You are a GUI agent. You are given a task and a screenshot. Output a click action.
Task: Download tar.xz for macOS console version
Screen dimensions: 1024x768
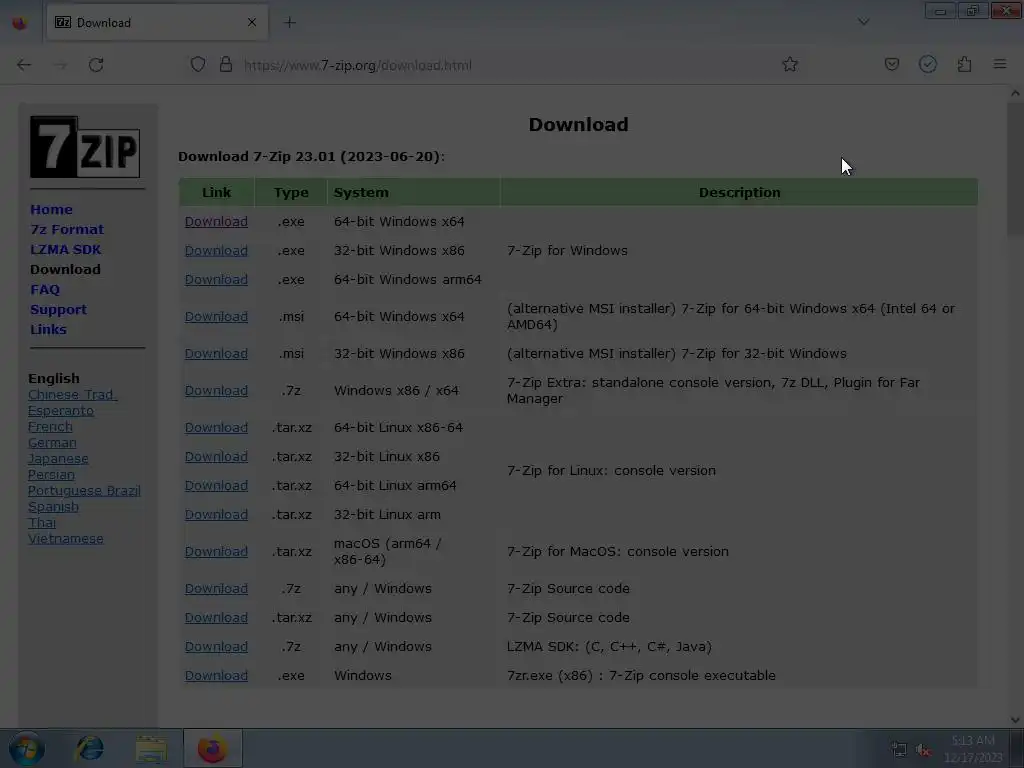tap(216, 552)
